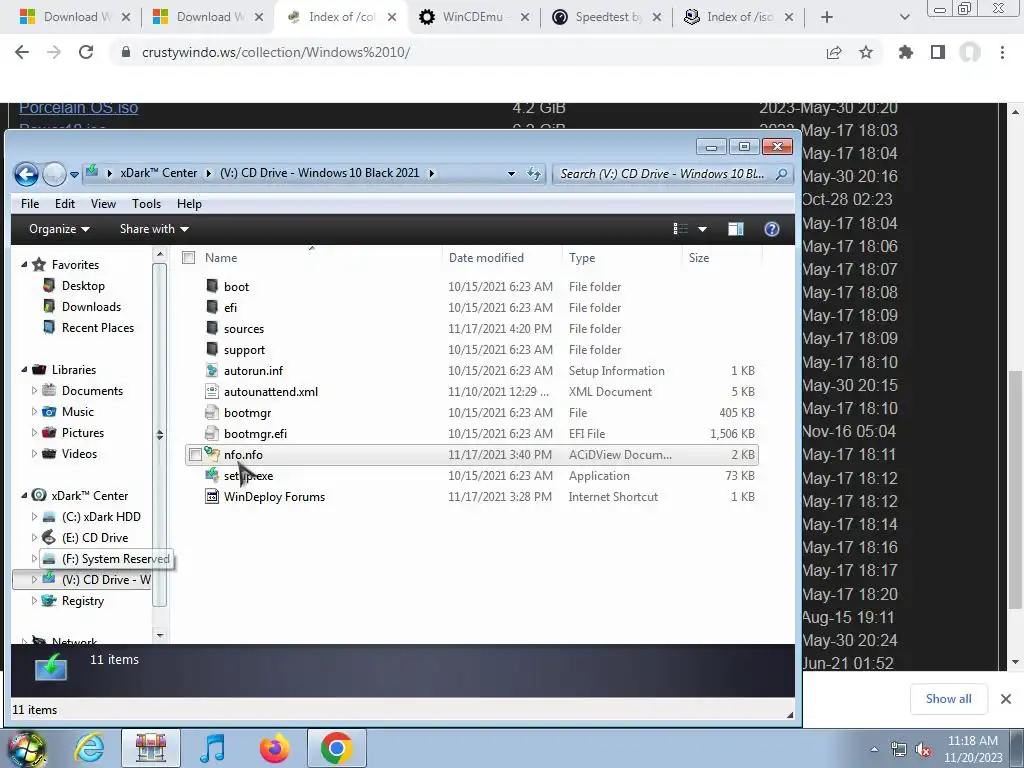Select the efi folder icon
The width and height of the screenshot is (1024, 768).
pyautogui.click(x=212, y=307)
